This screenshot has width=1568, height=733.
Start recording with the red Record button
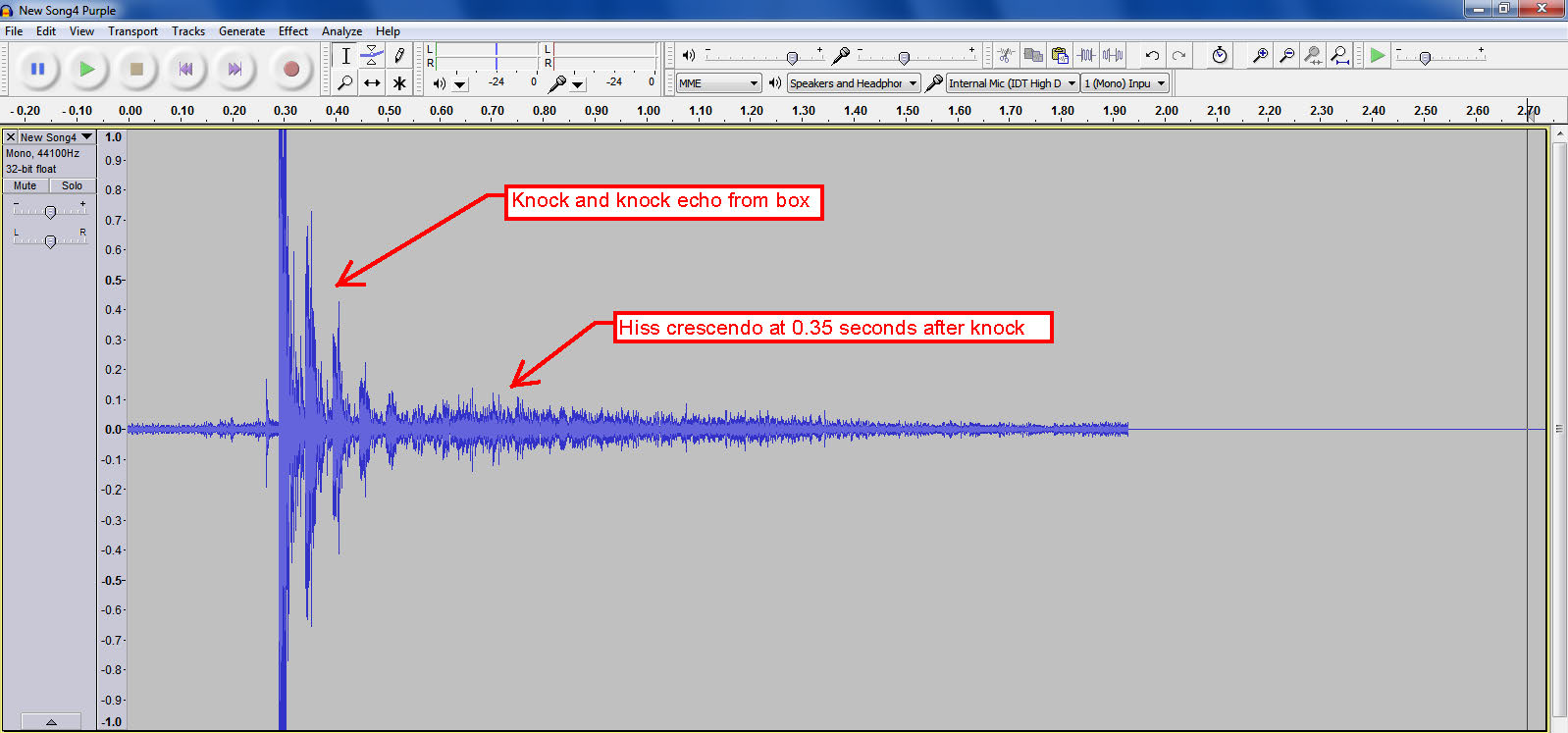pos(290,69)
